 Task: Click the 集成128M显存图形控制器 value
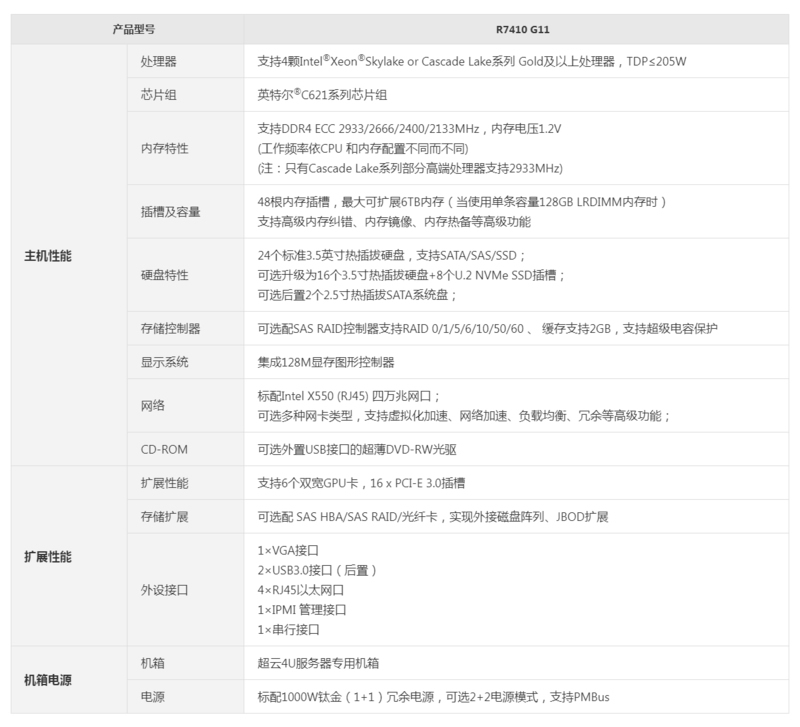point(326,362)
